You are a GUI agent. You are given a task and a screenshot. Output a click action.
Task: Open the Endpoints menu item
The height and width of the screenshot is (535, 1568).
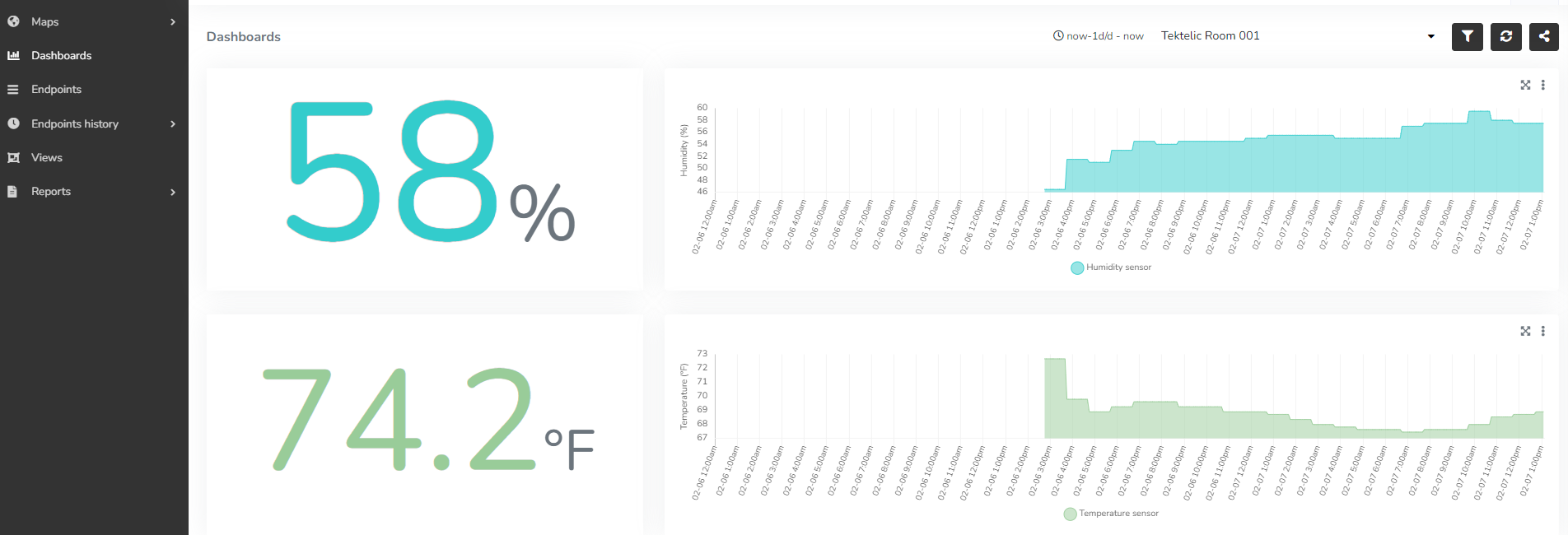click(x=56, y=90)
